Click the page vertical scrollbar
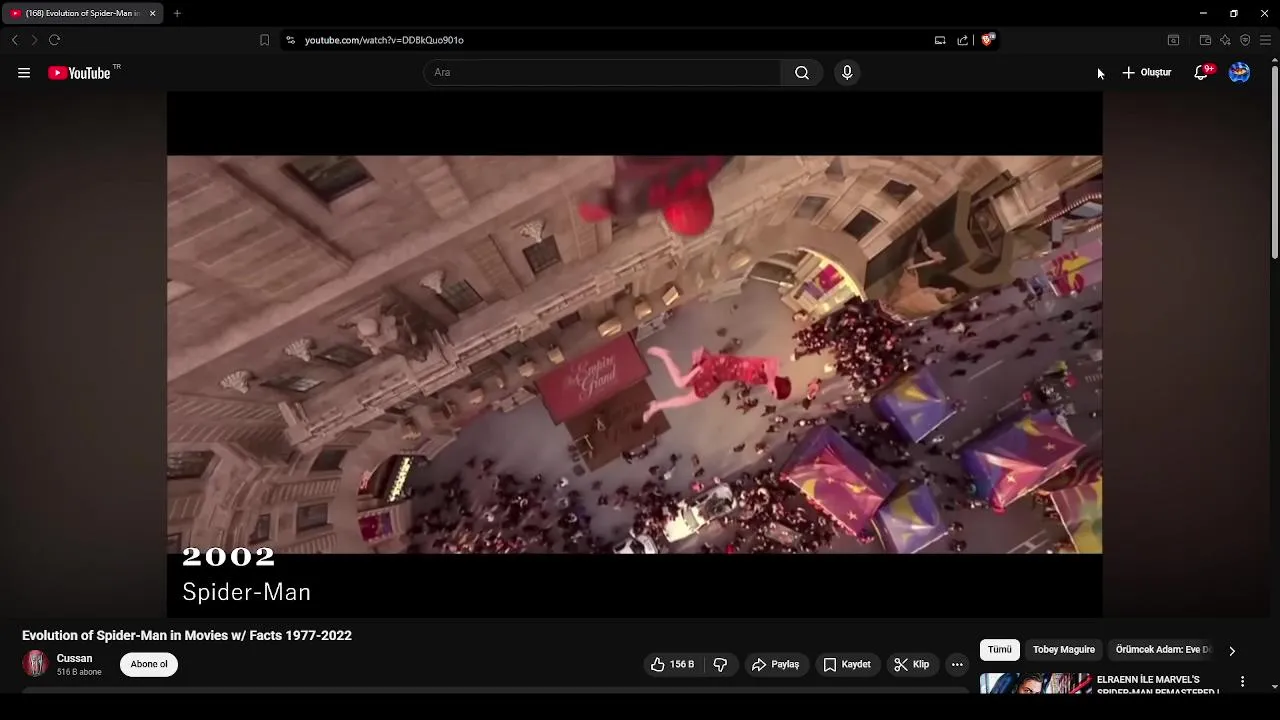1280x720 pixels. 1274,160
